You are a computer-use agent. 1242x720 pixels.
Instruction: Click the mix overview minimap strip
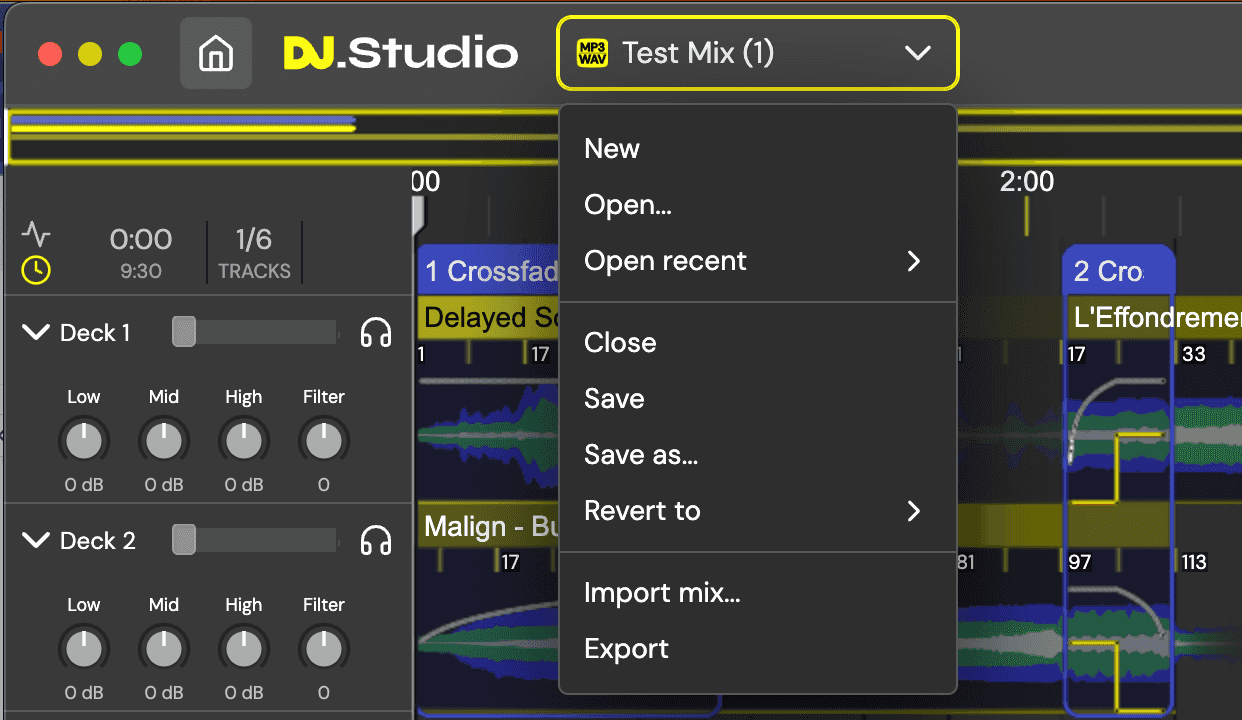pos(284,137)
